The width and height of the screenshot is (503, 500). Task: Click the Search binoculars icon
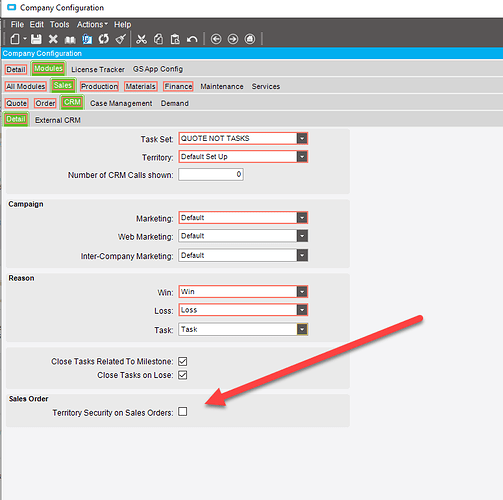tap(70, 39)
